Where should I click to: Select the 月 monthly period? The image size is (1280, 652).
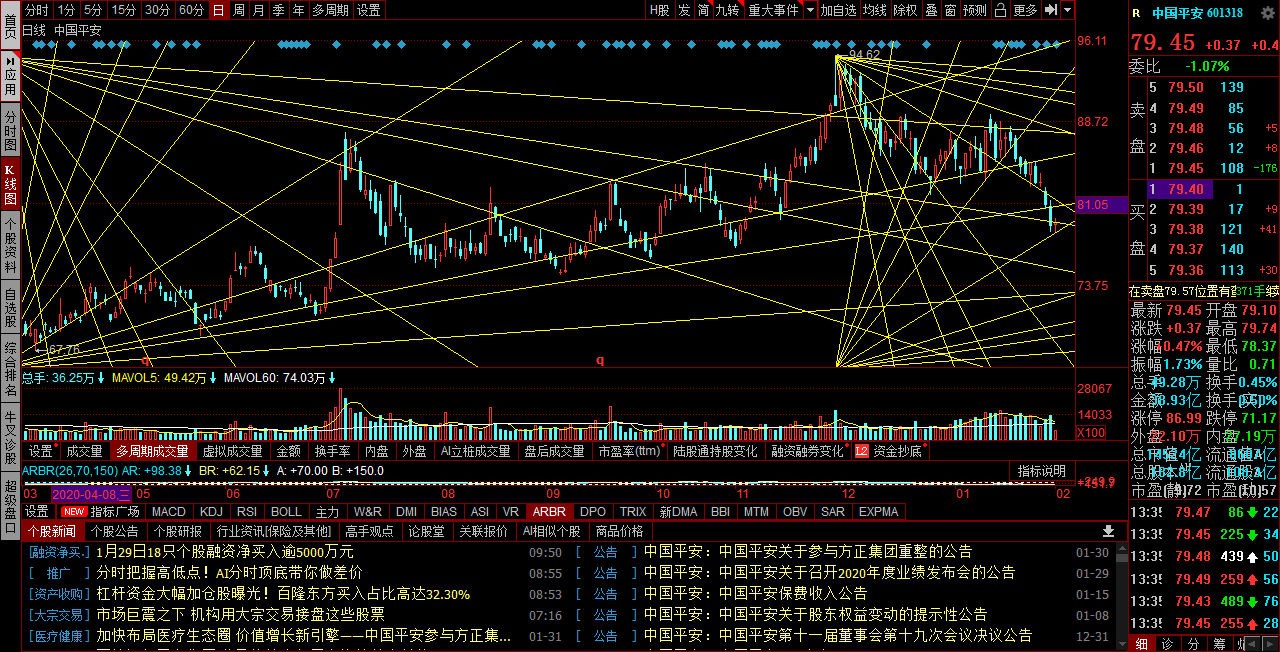click(259, 10)
